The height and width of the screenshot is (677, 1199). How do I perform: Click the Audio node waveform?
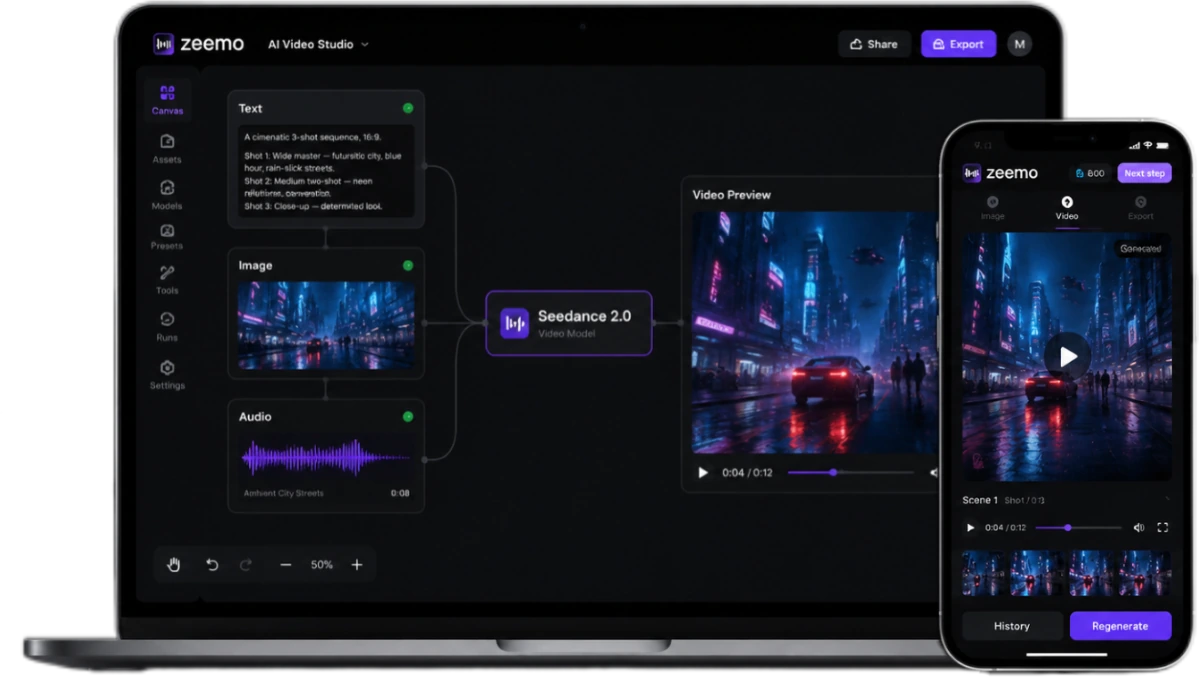(326, 458)
